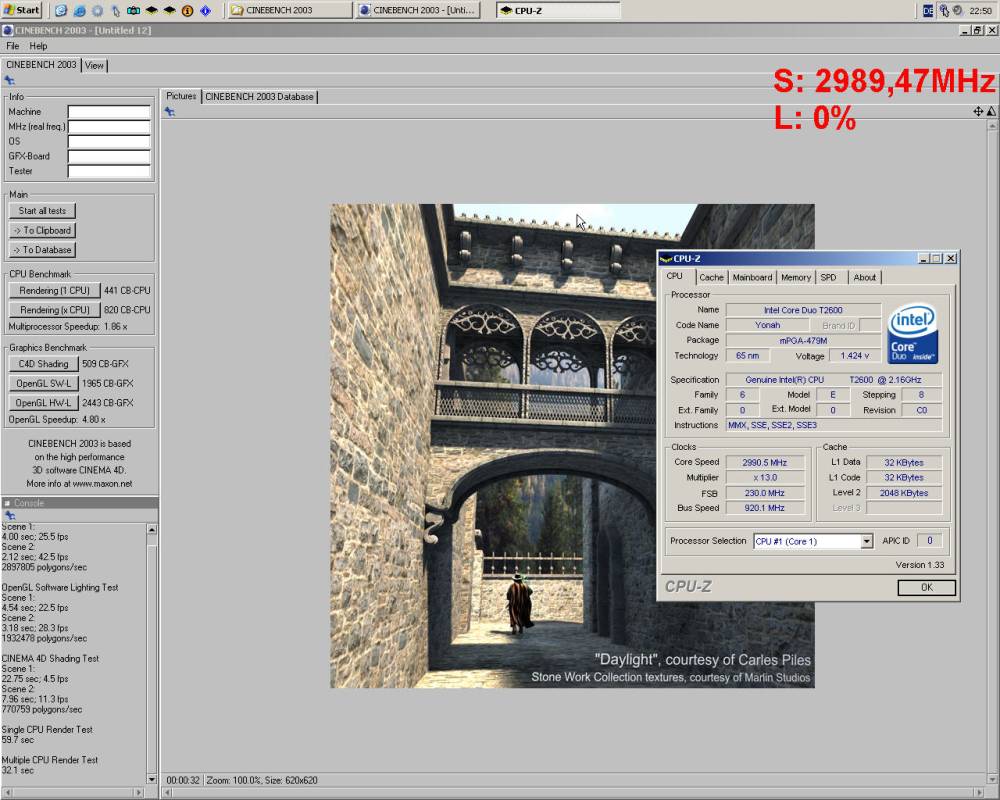Click the rendered Daylight image
The image size is (1000, 800).
(x=572, y=446)
